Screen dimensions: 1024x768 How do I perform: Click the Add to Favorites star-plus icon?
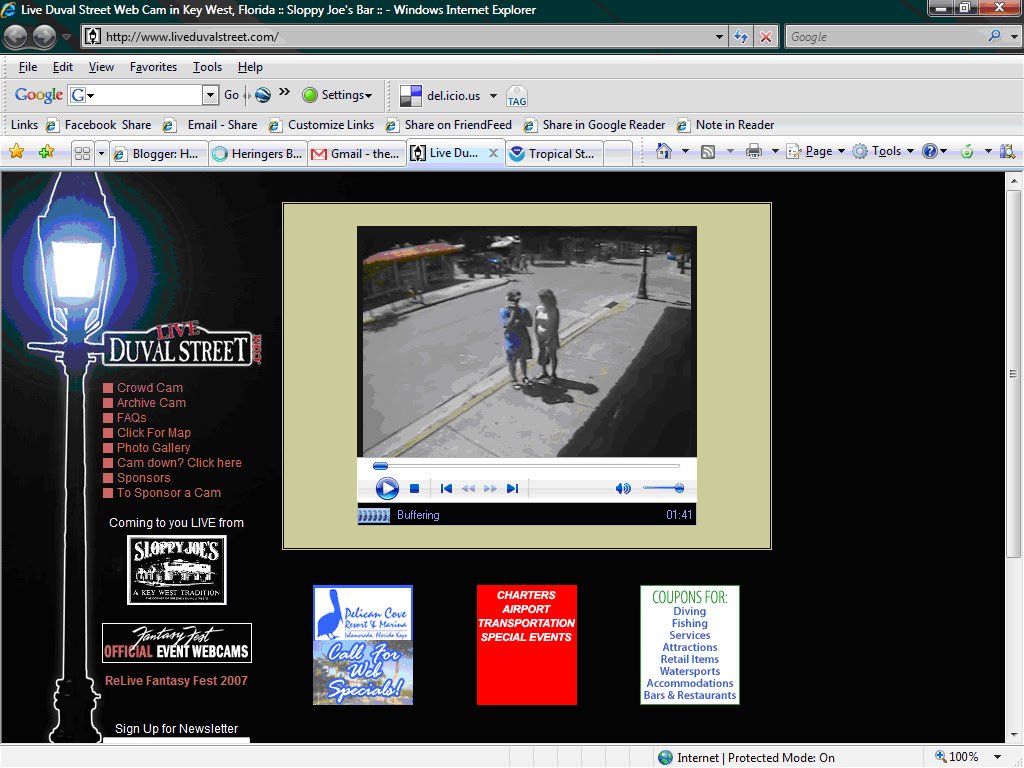click(x=46, y=152)
